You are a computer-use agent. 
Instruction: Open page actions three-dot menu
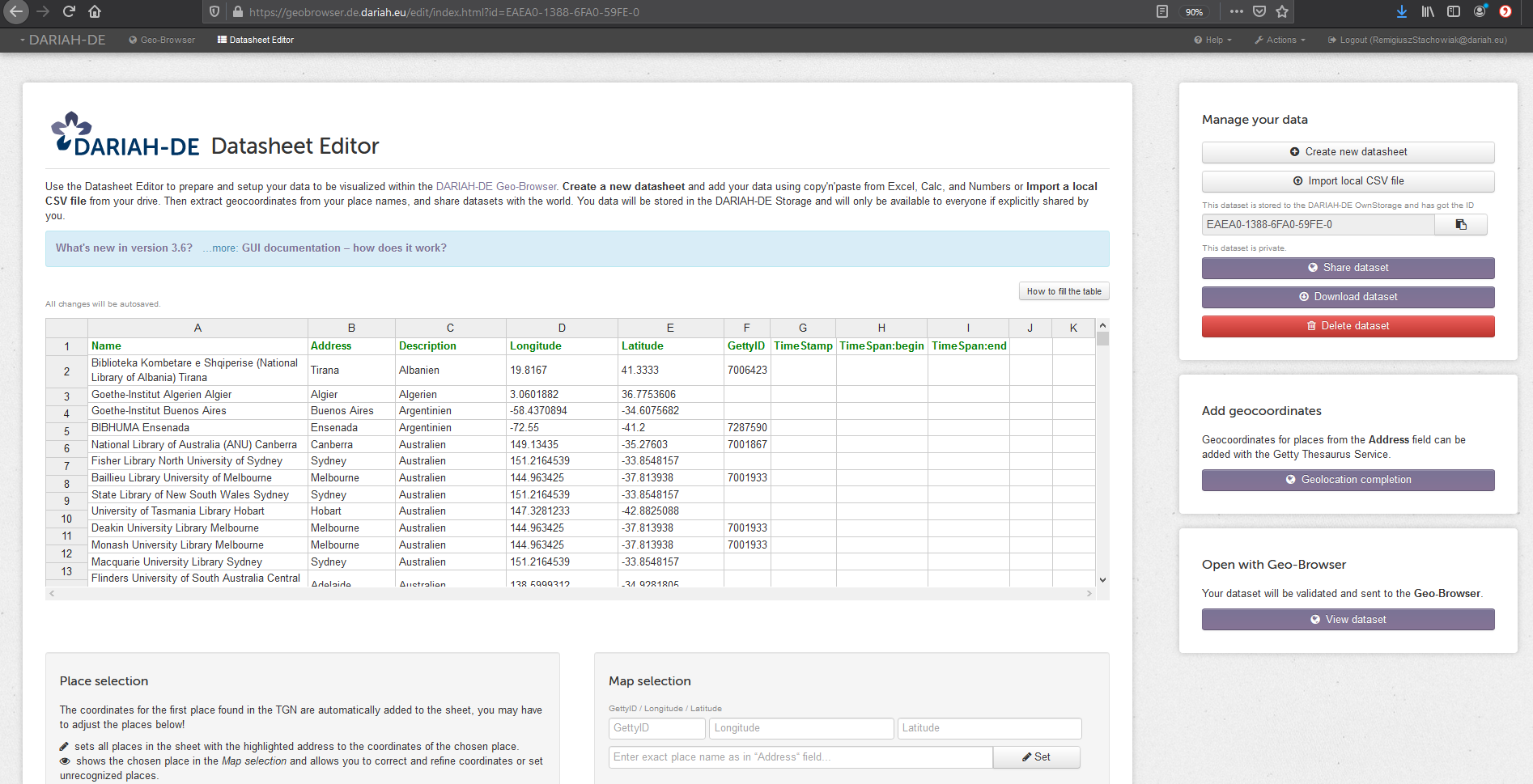pyautogui.click(x=1236, y=11)
